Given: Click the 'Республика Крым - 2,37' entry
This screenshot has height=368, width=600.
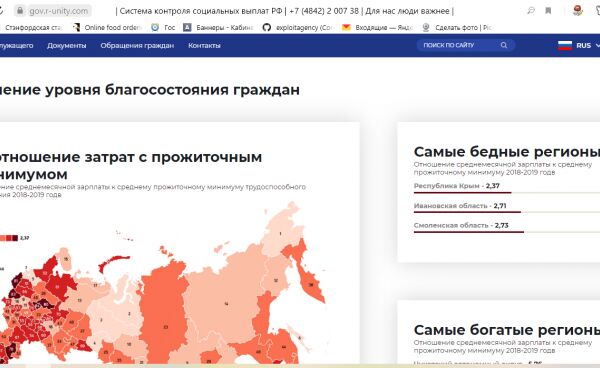Looking at the screenshot, I should 457,186.
